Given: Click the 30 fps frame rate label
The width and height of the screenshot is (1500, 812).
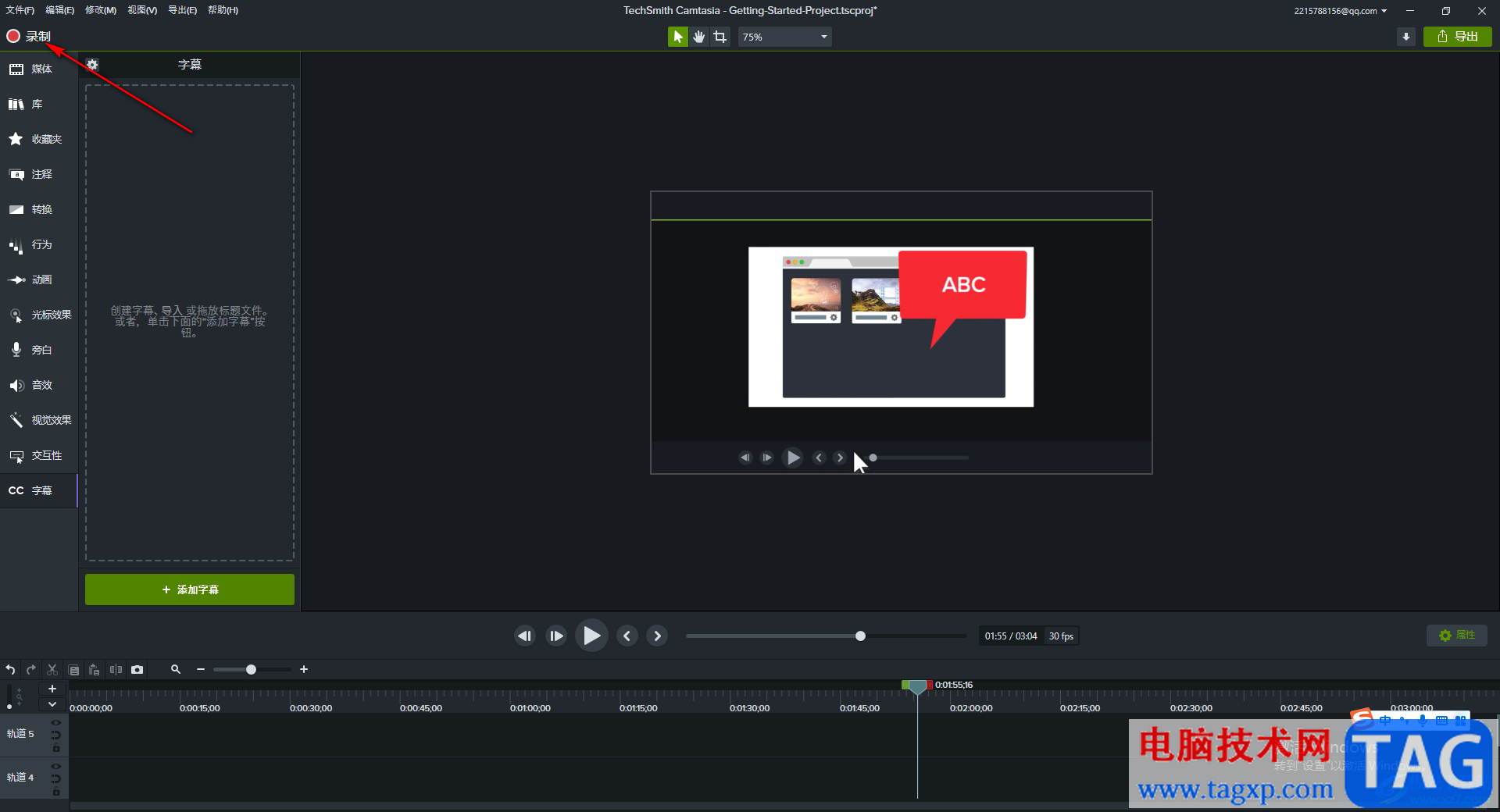Looking at the screenshot, I should click(x=1061, y=636).
